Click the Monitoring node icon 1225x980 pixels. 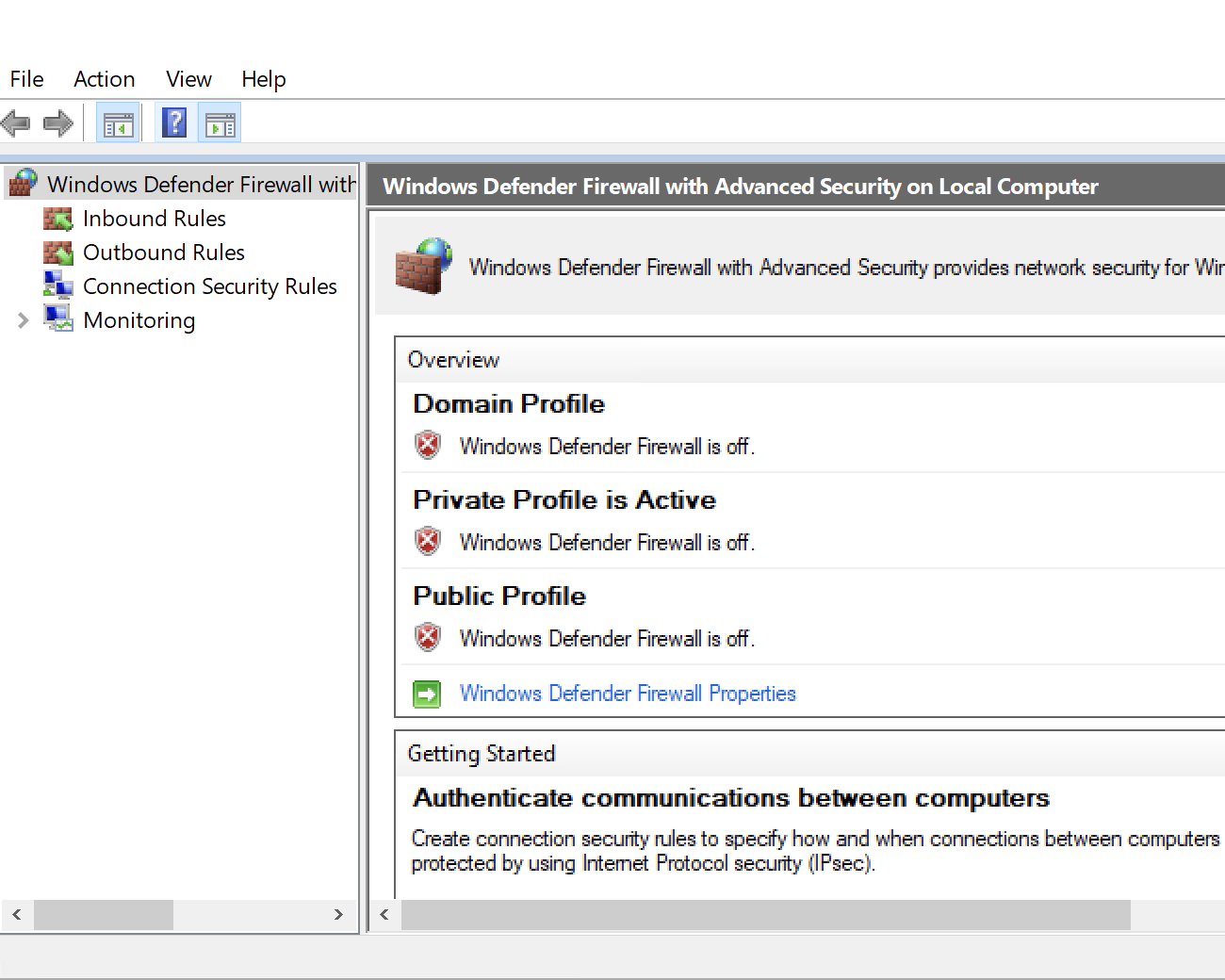(x=58, y=318)
